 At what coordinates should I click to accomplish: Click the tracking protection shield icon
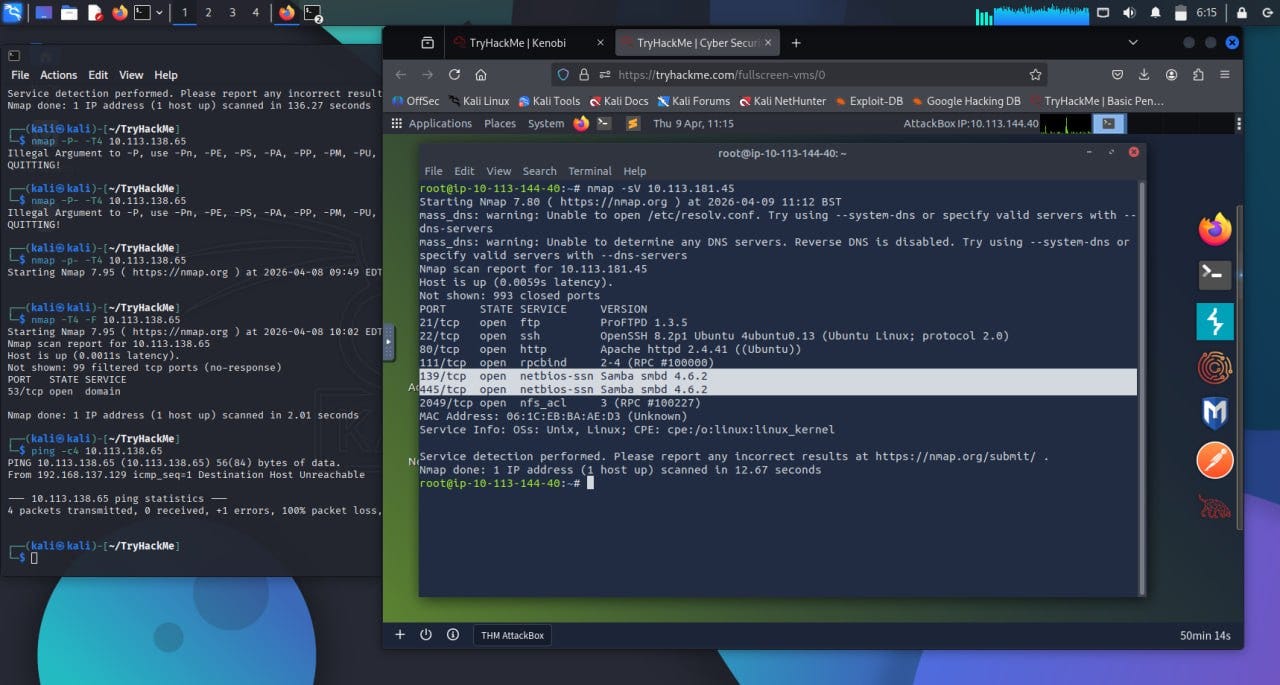[563, 75]
